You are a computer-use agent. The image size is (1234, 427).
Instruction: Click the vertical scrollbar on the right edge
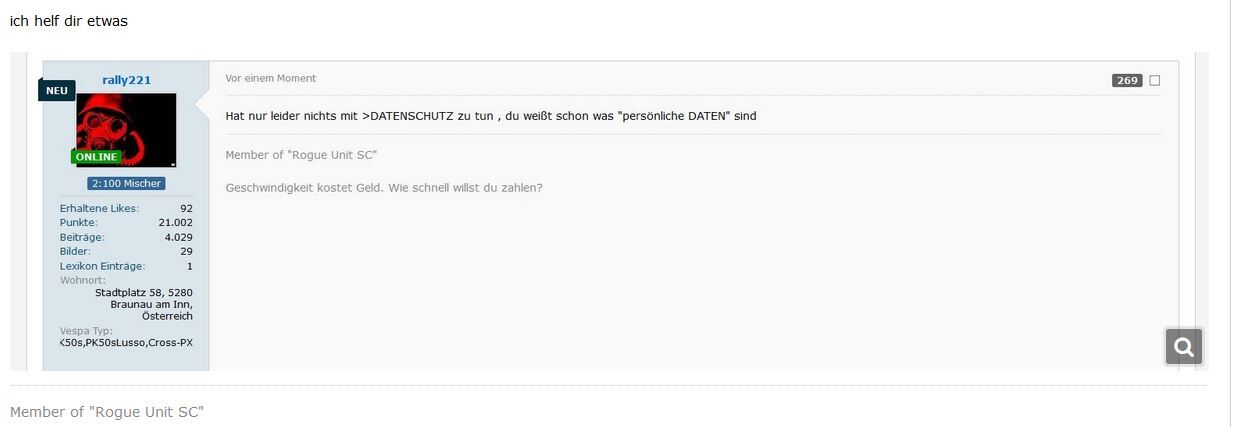(1230, 200)
